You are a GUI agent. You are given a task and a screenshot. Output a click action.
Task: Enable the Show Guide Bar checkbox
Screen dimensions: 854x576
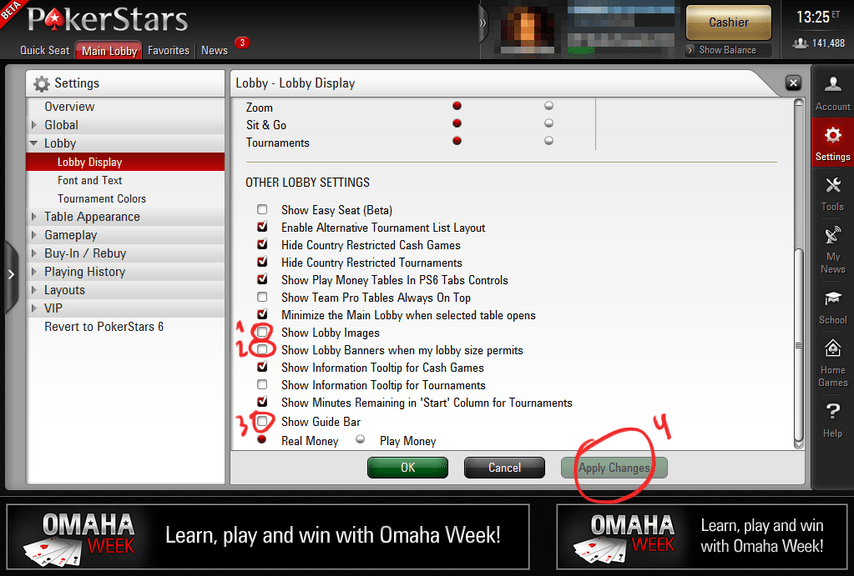tap(263, 421)
